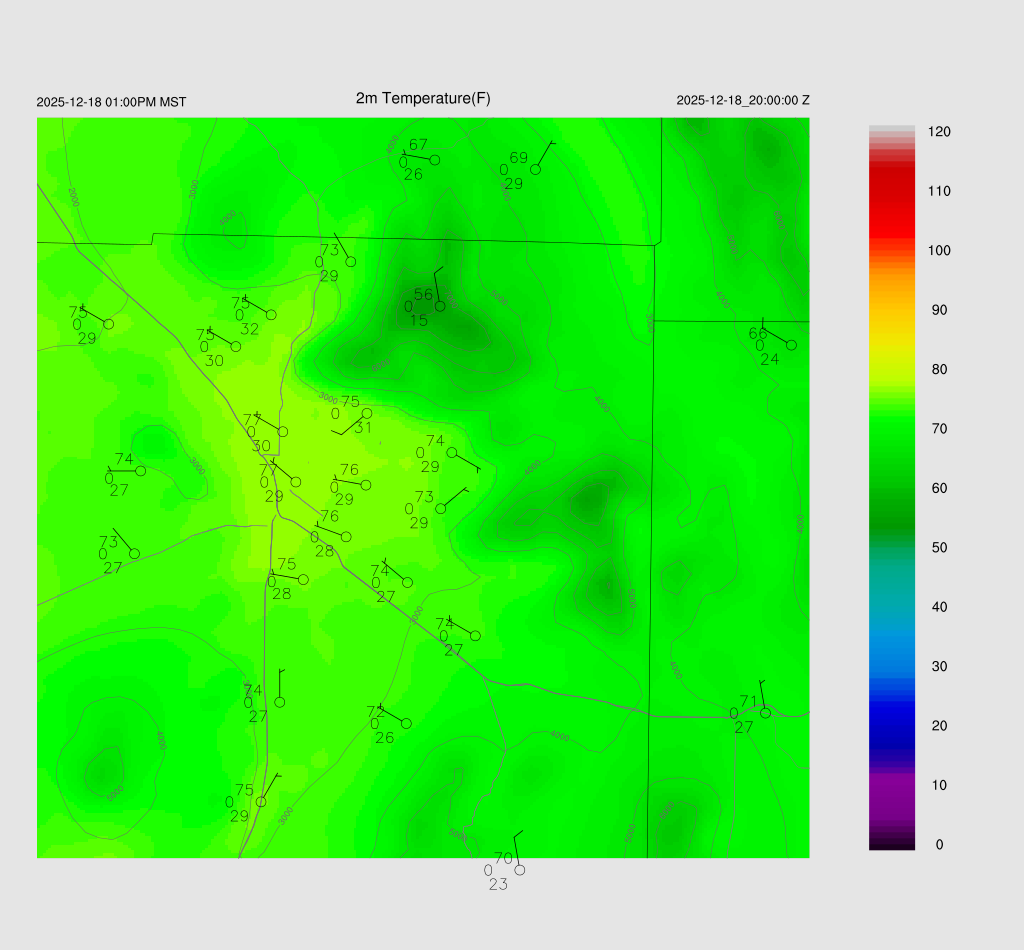Pick the red band near 110 on colorbar
The width and height of the screenshot is (1024, 950).
click(891, 190)
